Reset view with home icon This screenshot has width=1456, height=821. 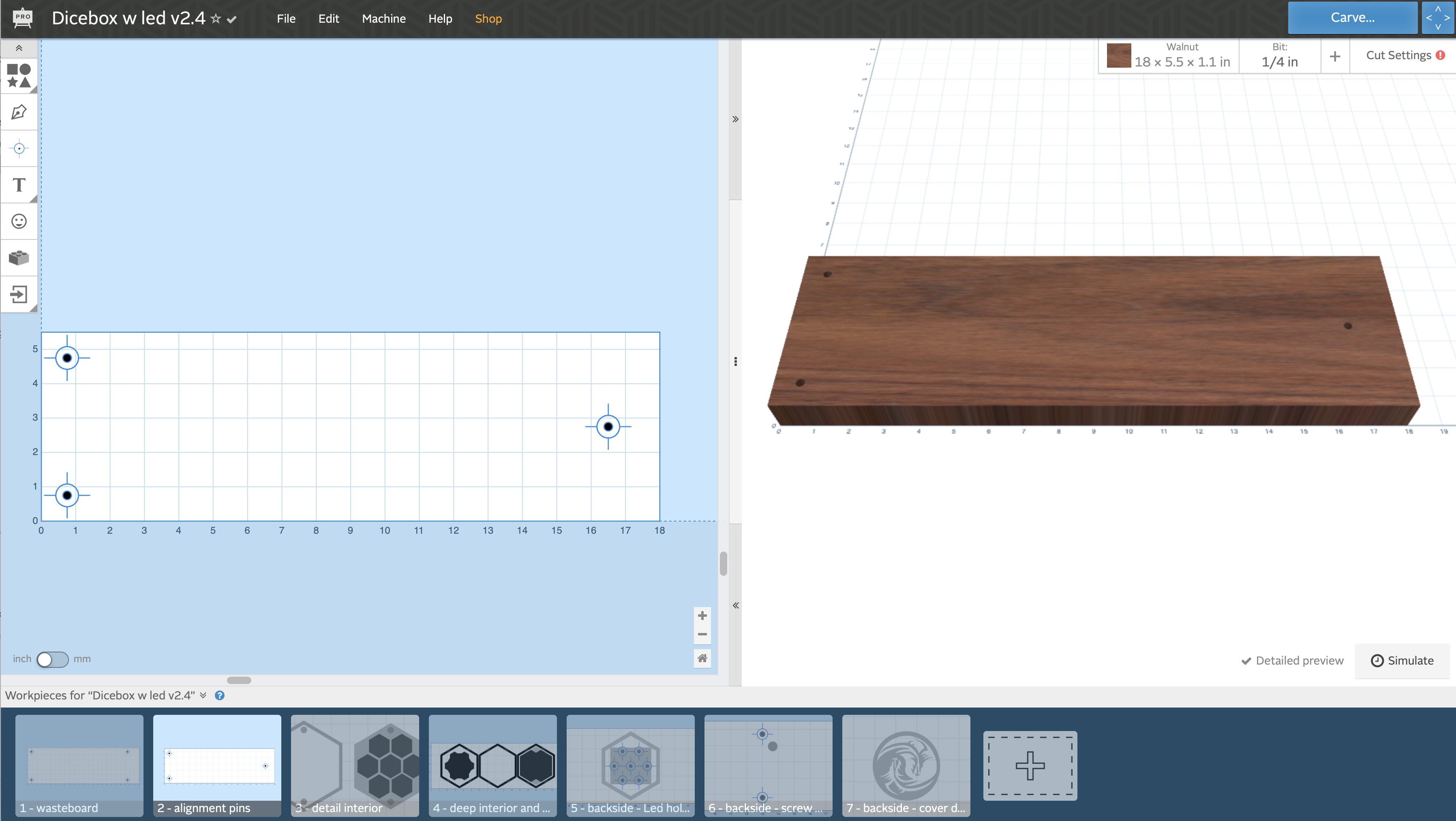[702, 658]
